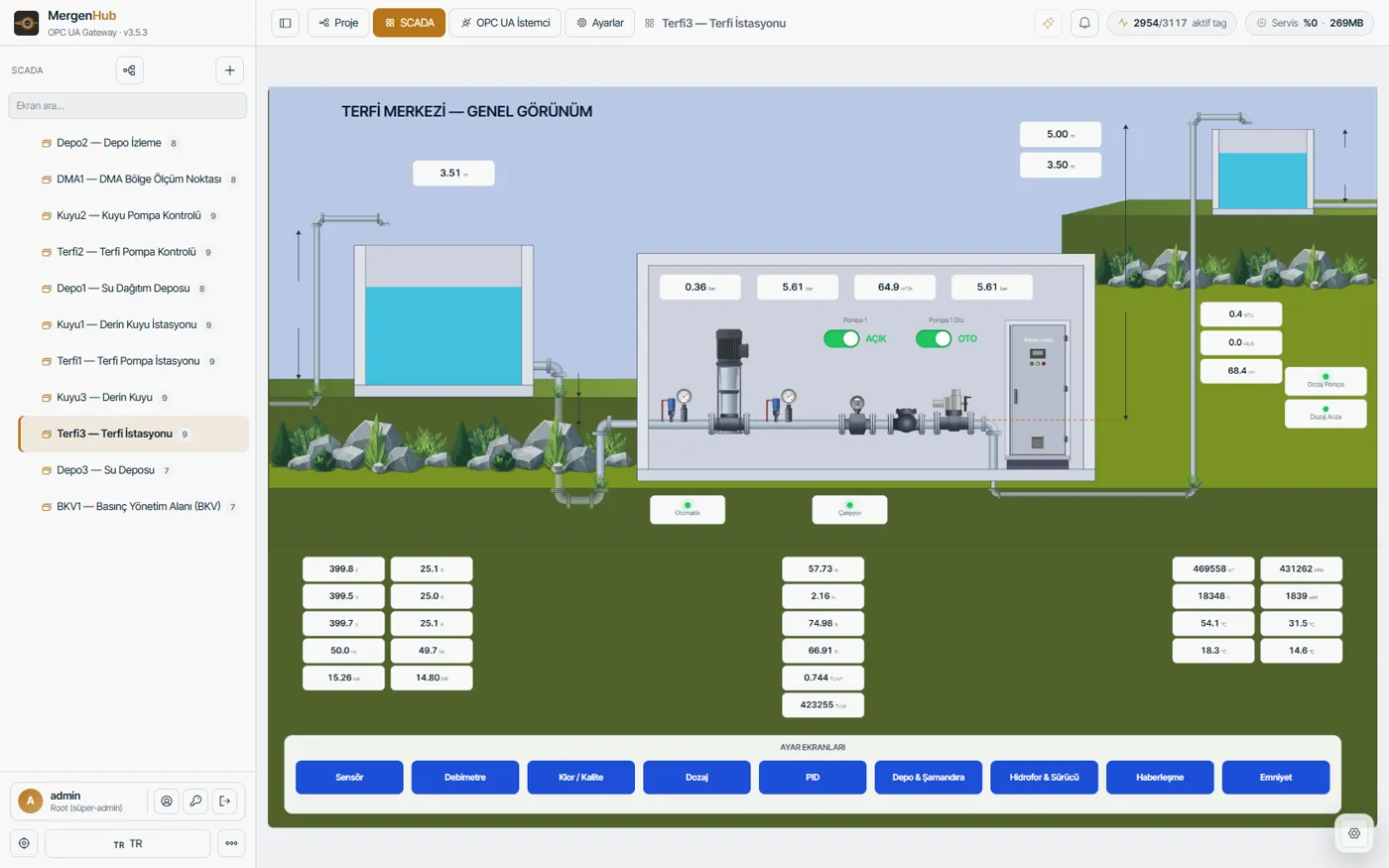Click the Emniyet button

(x=1276, y=778)
